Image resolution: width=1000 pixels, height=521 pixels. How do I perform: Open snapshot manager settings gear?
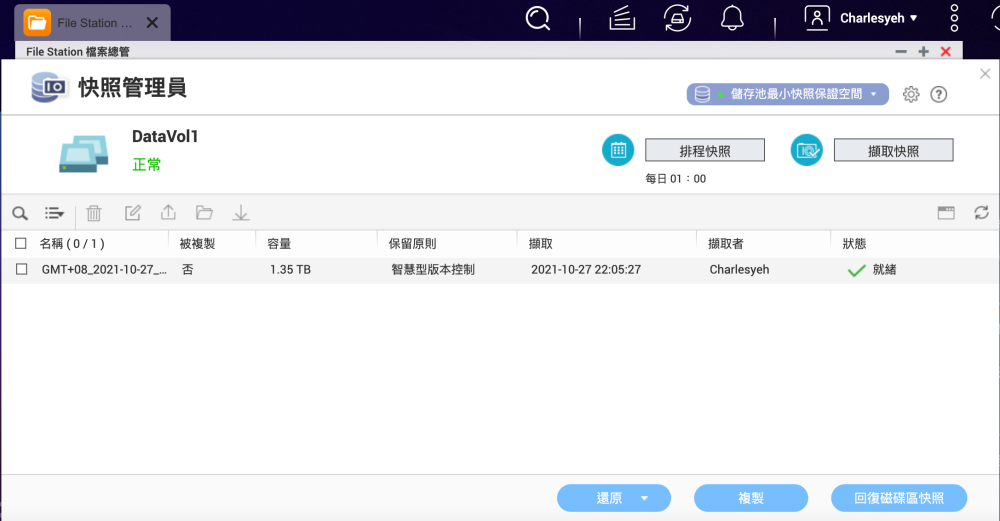point(910,94)
